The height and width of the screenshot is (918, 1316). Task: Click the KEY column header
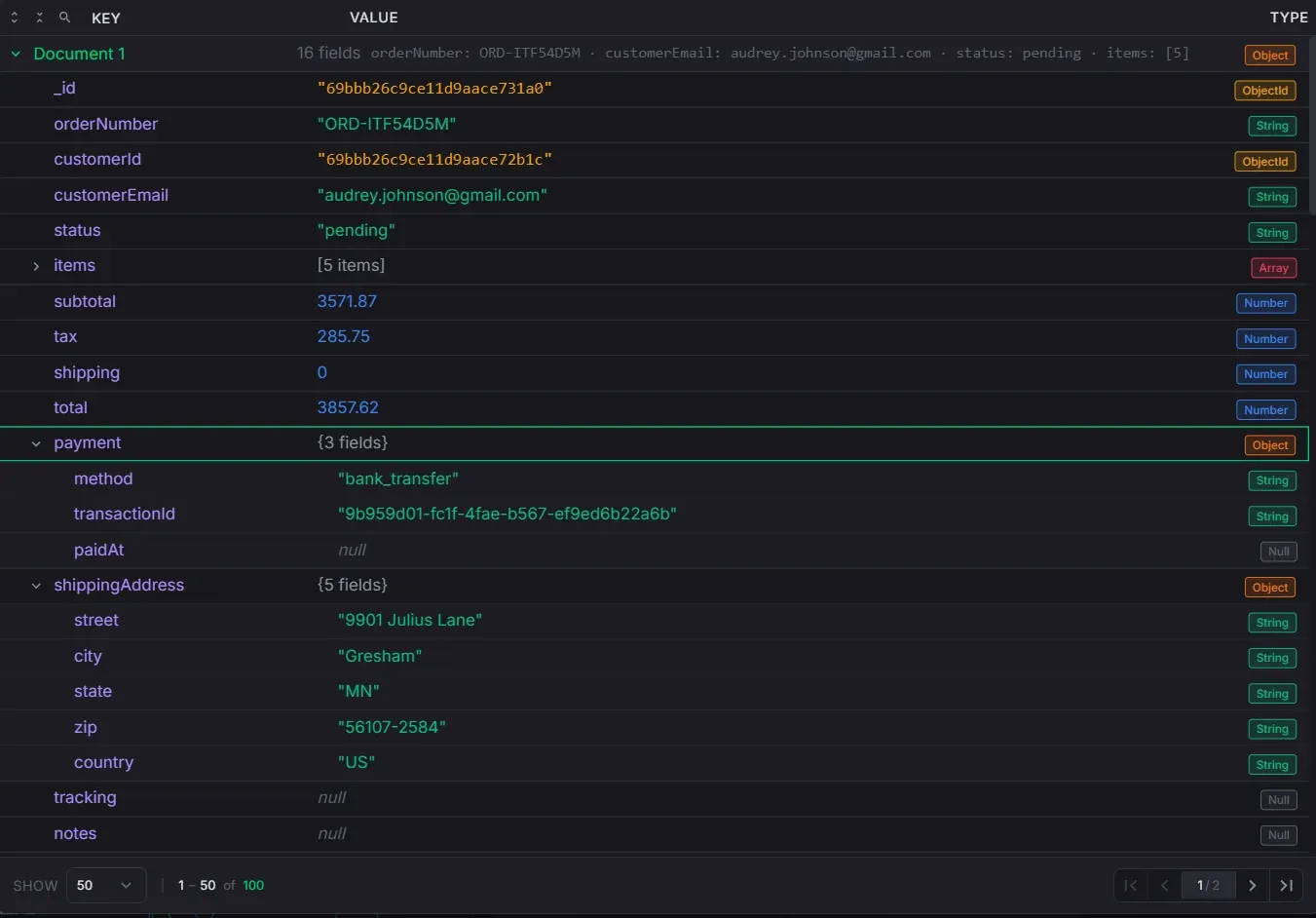pyautogui.click(x=105, y=18)
